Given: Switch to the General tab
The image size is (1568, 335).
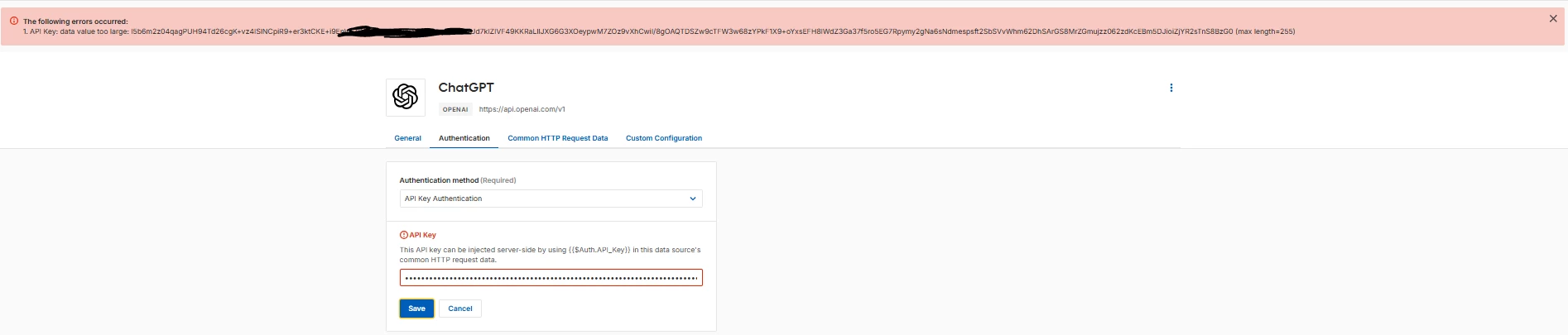Looking at the screenshot, I should point(407,138).
